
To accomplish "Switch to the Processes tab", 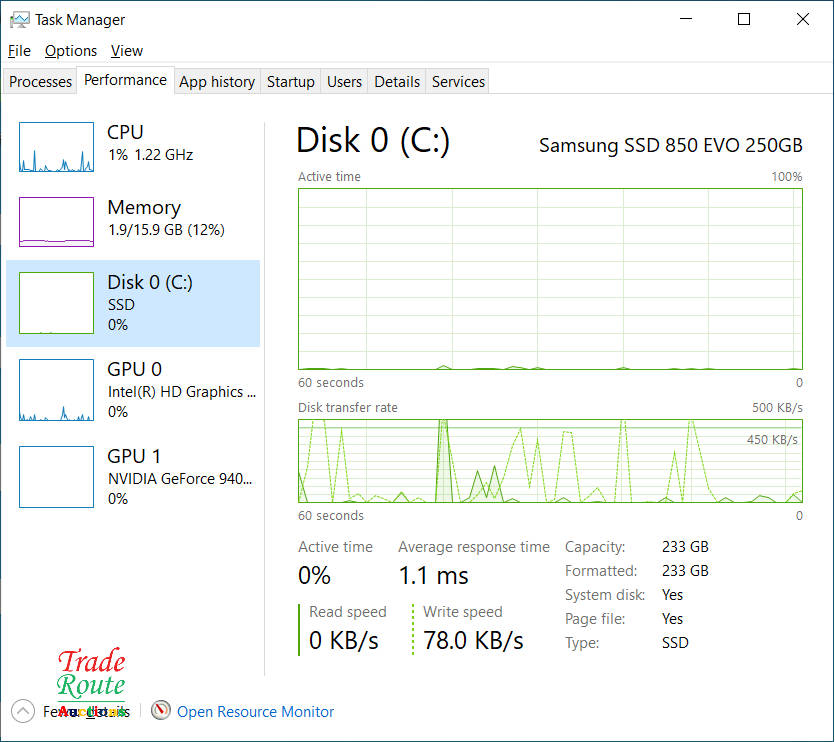I will tap(41, 82).
